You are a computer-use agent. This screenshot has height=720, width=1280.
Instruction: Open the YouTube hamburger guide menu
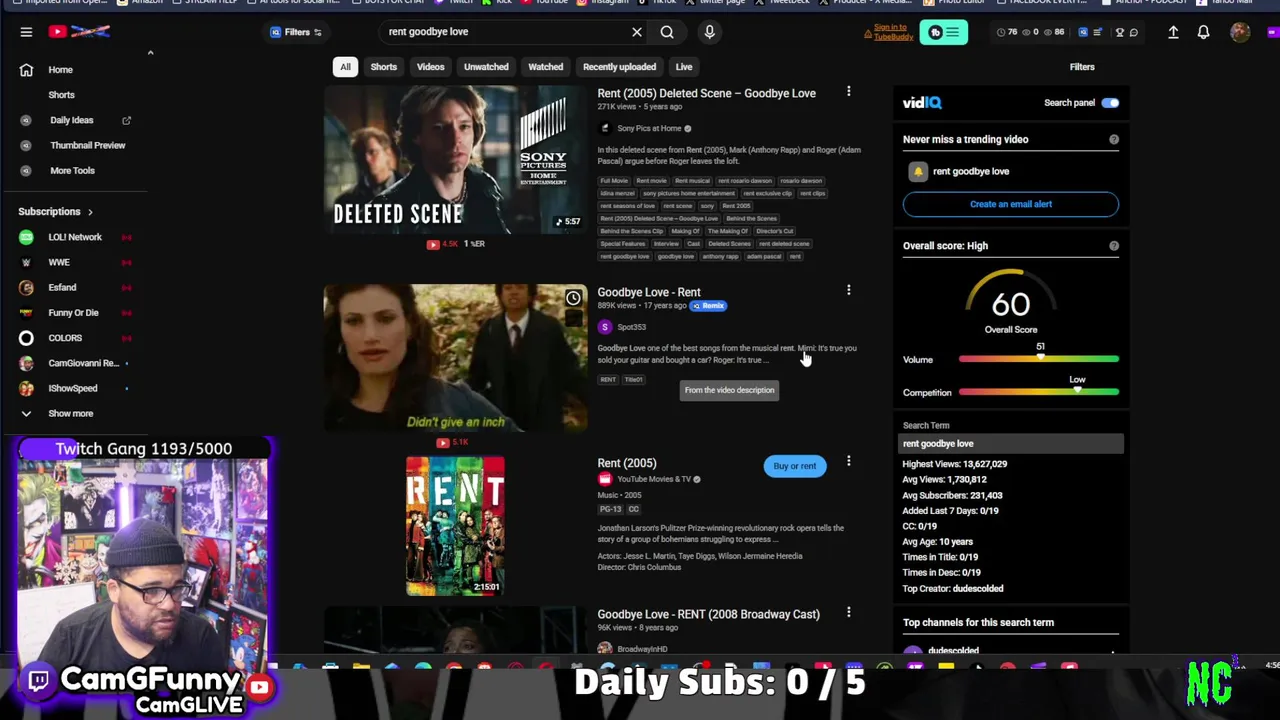(x=26, y=32)
